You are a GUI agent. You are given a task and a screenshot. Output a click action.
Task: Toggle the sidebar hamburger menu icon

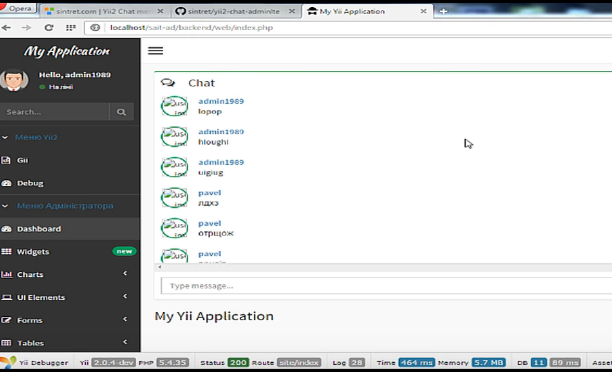(155, 51)
